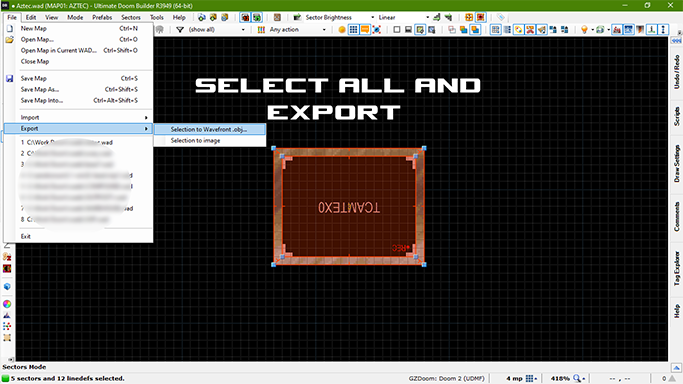This screenshot has height=384, width=683.
Task: Open the Sectors menu
Action: pyautogui.click(x=131, y=17)
